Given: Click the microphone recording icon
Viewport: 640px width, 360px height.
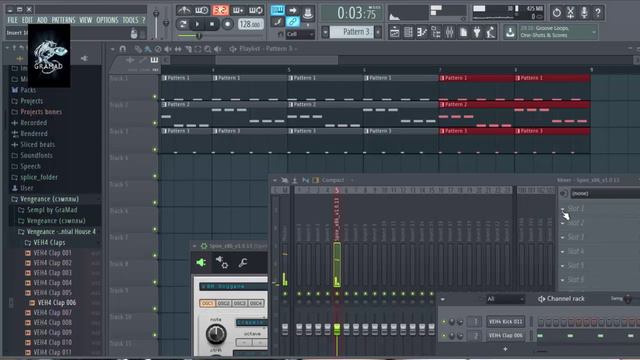Looking at the screenshot, I should coord(584,13).
